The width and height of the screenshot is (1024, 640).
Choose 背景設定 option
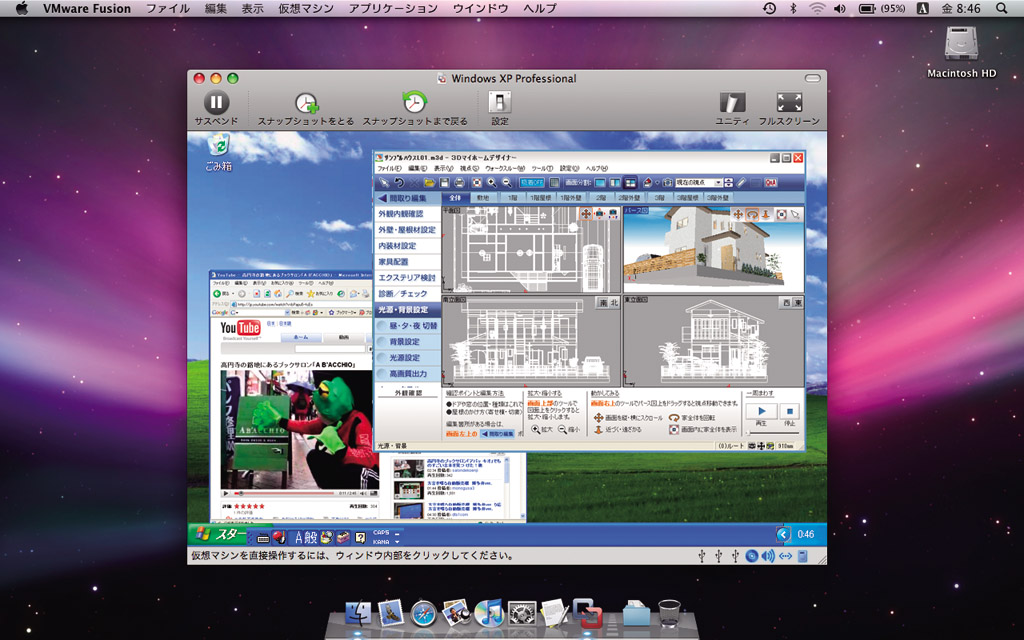408,342
